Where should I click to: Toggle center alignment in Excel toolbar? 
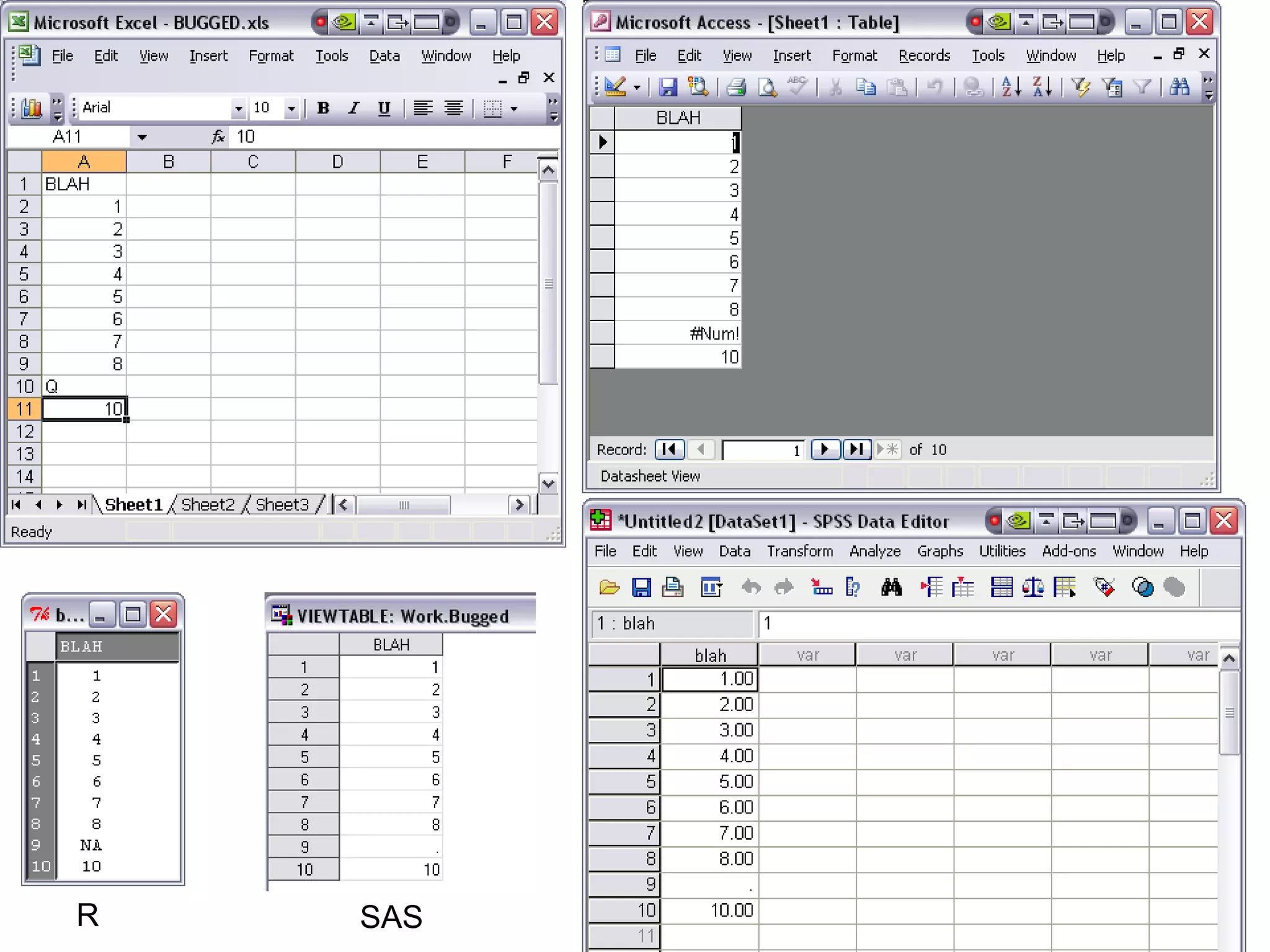tap(453, 108)
